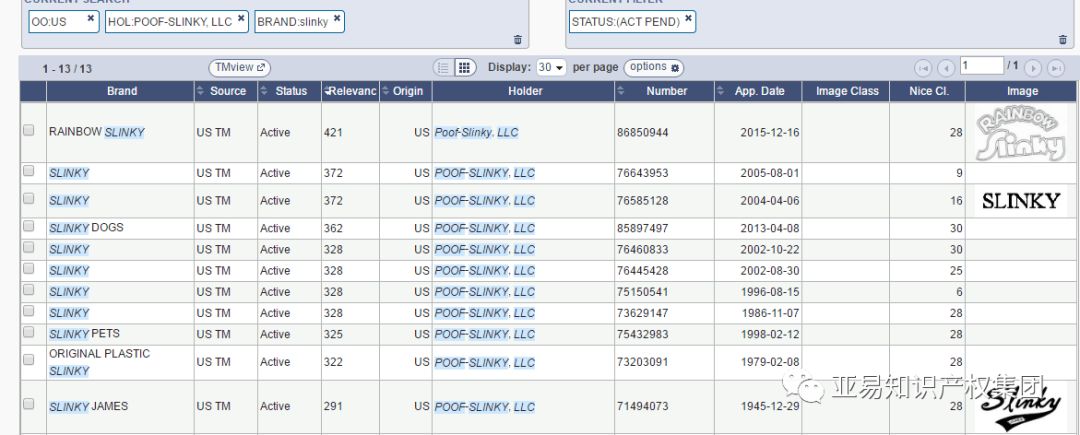Remove the BRAND:slinky search tag
Image resolution: width=1080 pixels, height=435 pixels.
tap(337, 18)
